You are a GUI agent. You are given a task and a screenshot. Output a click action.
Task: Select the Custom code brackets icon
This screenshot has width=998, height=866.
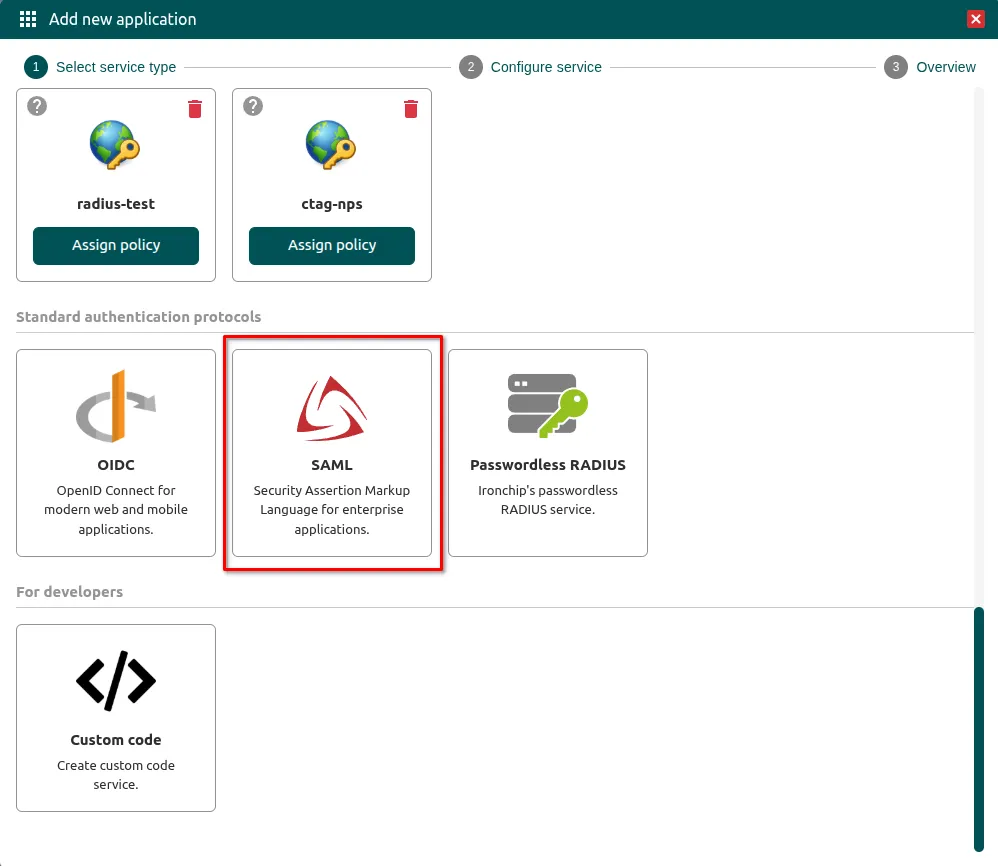(x=116, y=681)
